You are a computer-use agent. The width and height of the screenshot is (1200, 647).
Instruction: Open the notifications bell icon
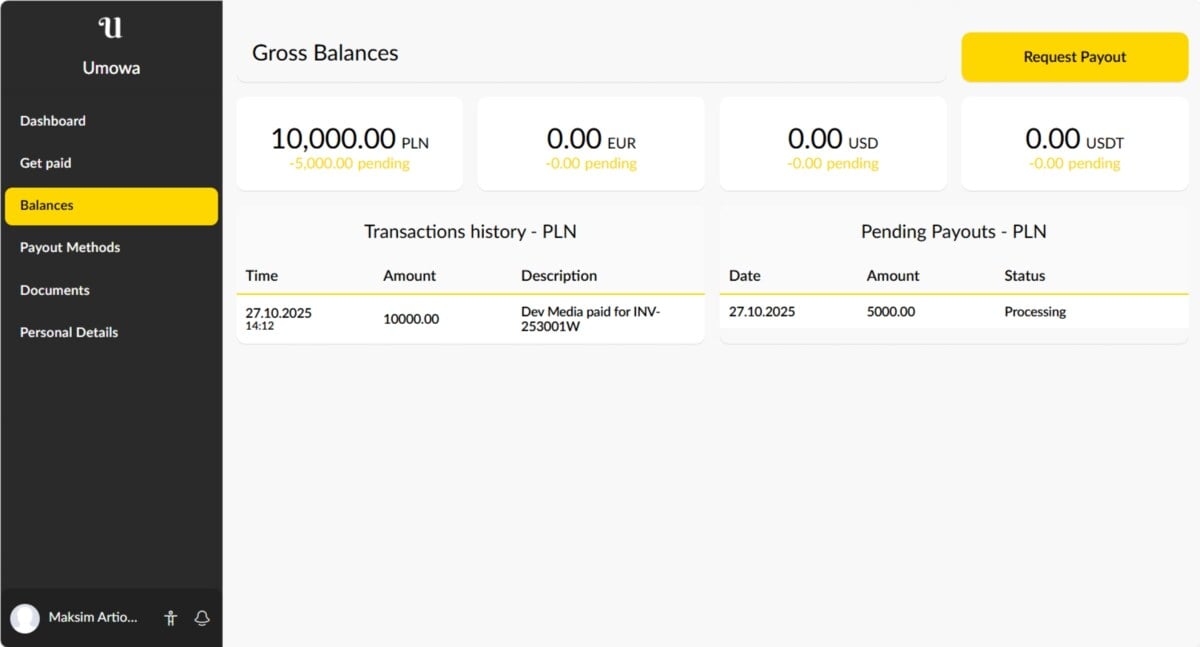[202, 618]
